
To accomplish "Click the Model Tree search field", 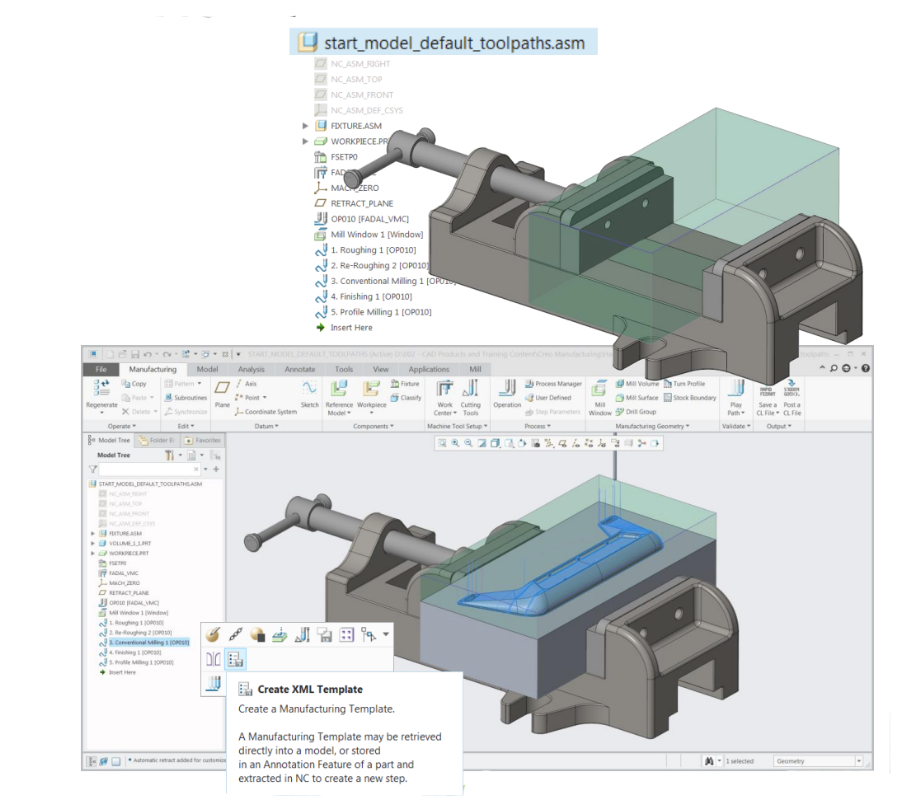I will pos(149,469).
